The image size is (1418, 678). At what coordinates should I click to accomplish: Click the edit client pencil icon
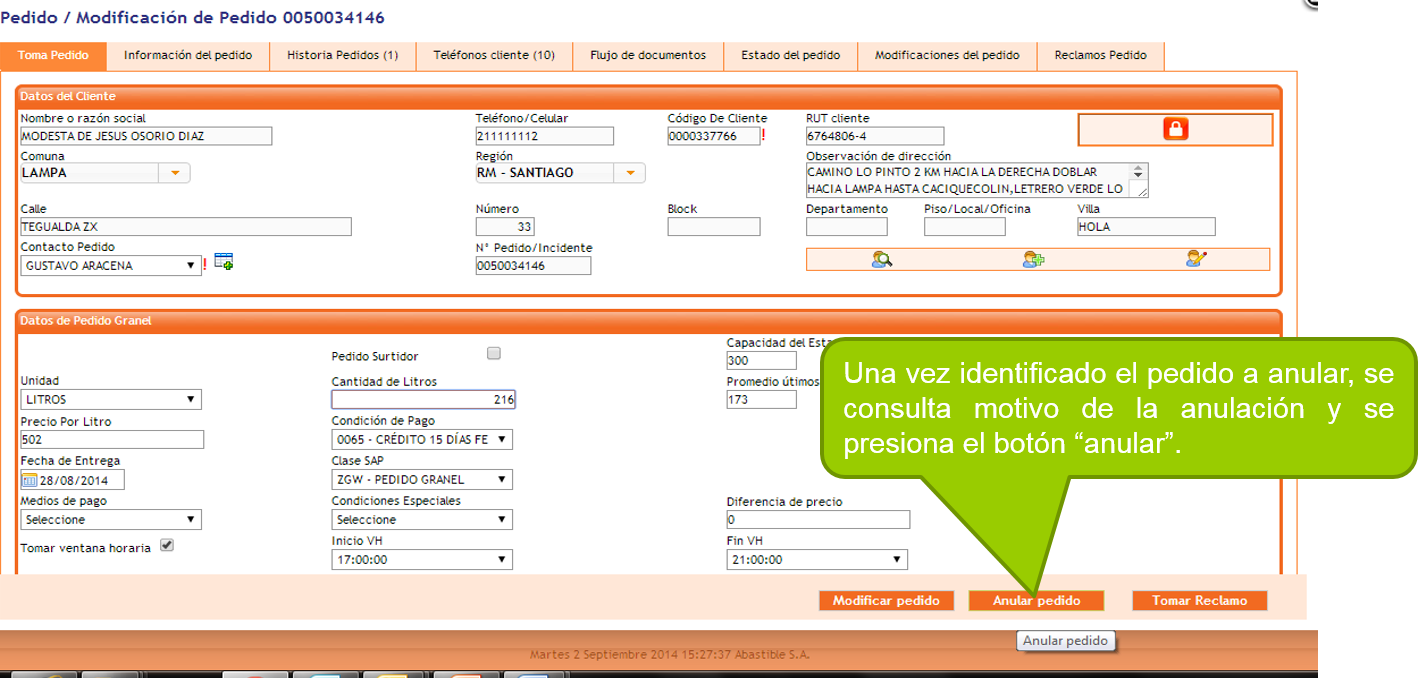1196,259
